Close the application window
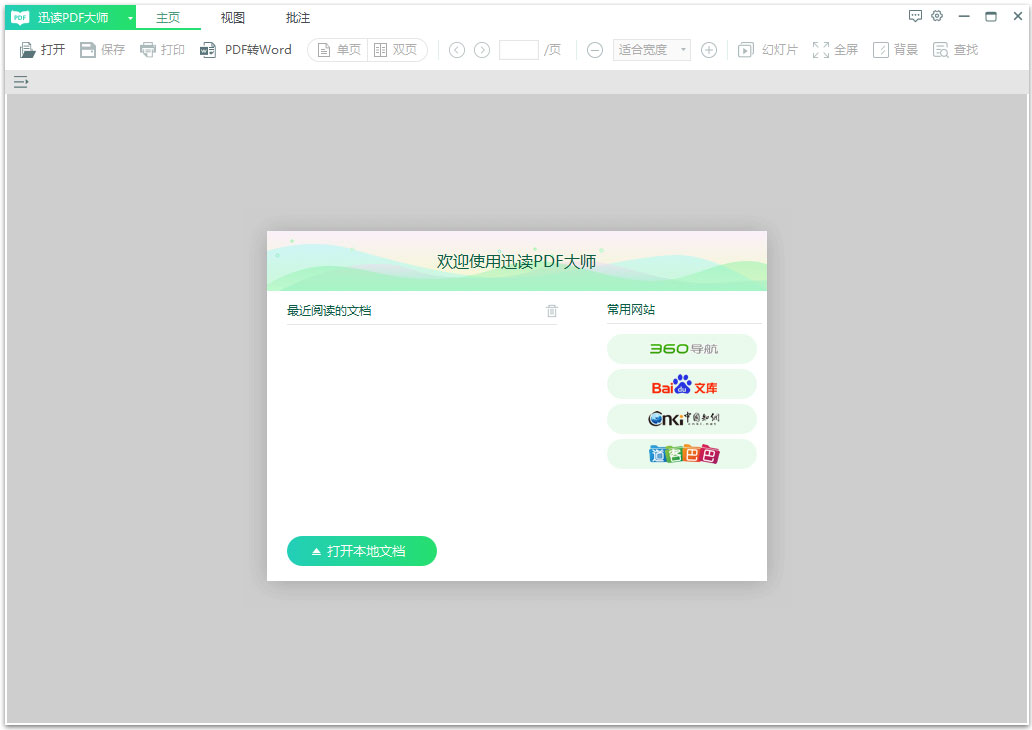Viewport: 1032px width, 730px height. tap(1018, 16)
